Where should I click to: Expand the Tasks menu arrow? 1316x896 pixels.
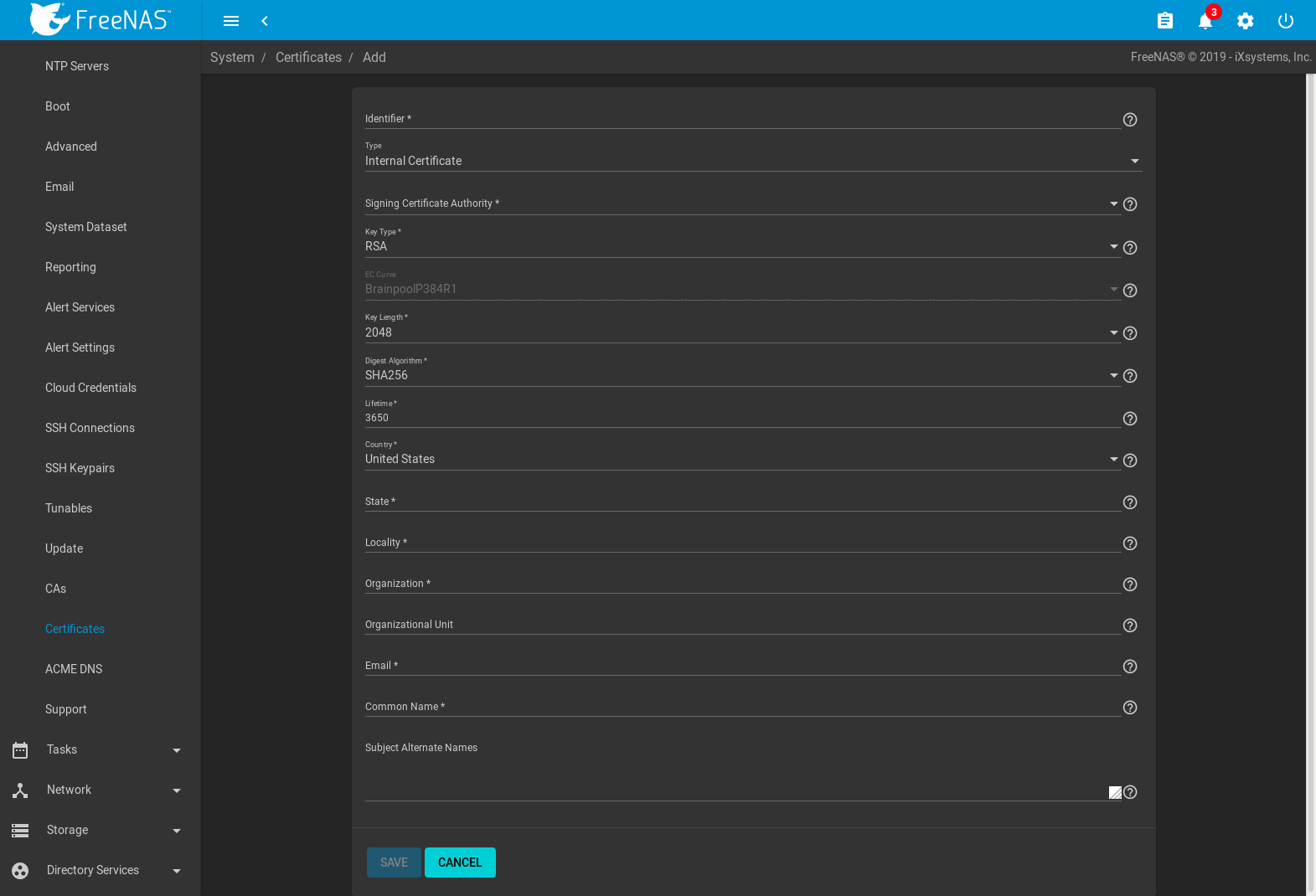(177, 750)
